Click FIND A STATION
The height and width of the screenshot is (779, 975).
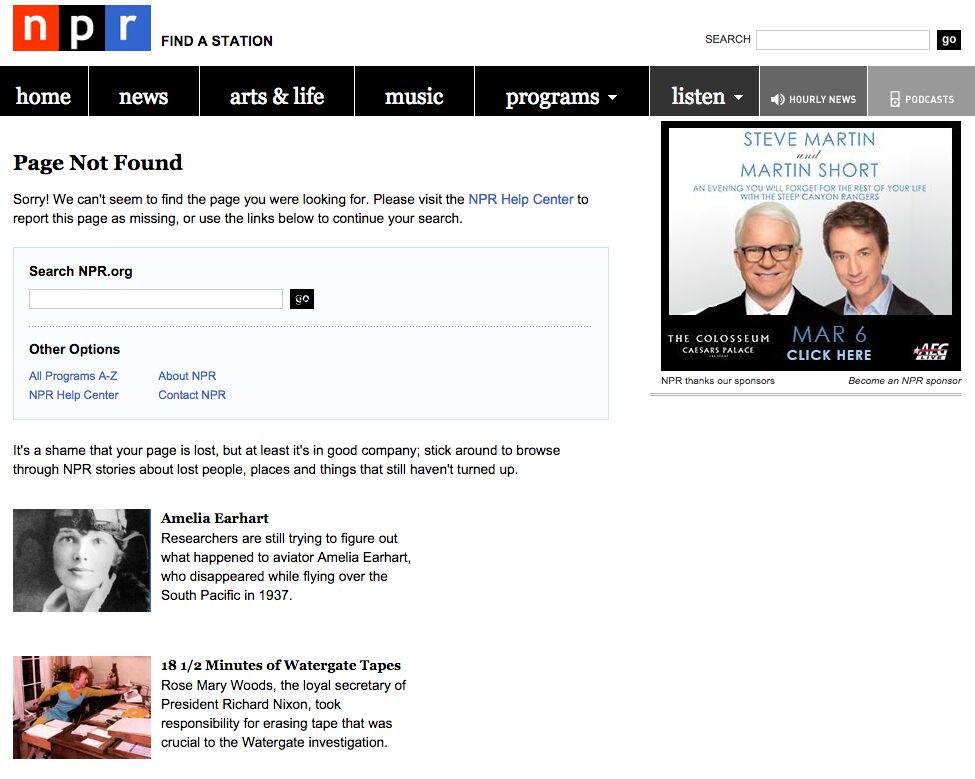[217, 41]
